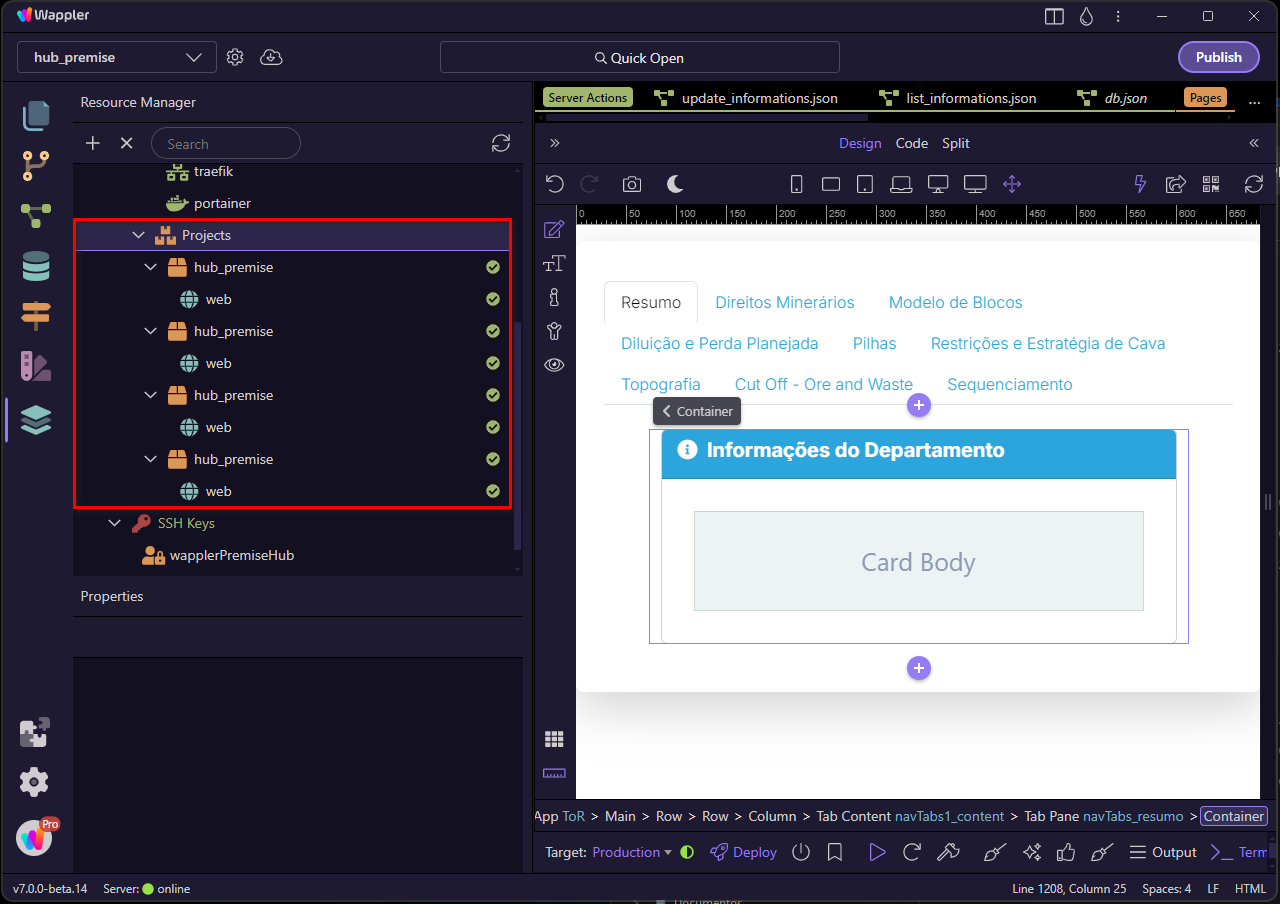Viewport: 1280px width, 904px height.
Task: Open the more tabs ellipsis menu
Action: click(1254, 100)
